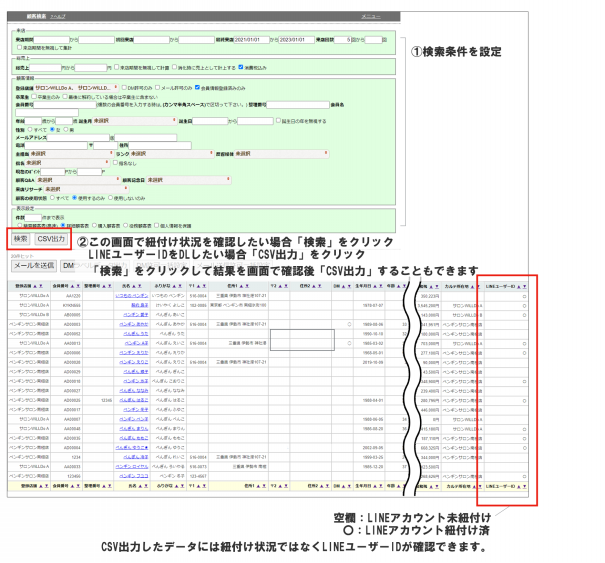Uncheck 会員情報登録済みのみ checkbox

click(198, 88)
